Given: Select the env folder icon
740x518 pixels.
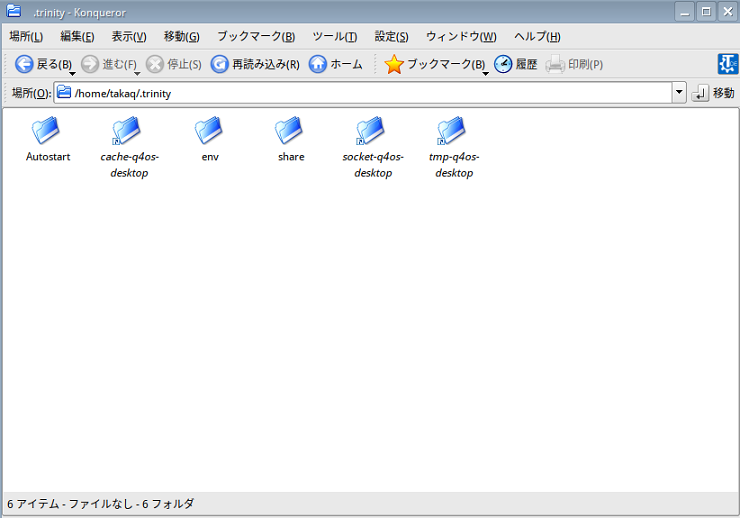Looking at the screenshot, I should [x=209, y=130].
